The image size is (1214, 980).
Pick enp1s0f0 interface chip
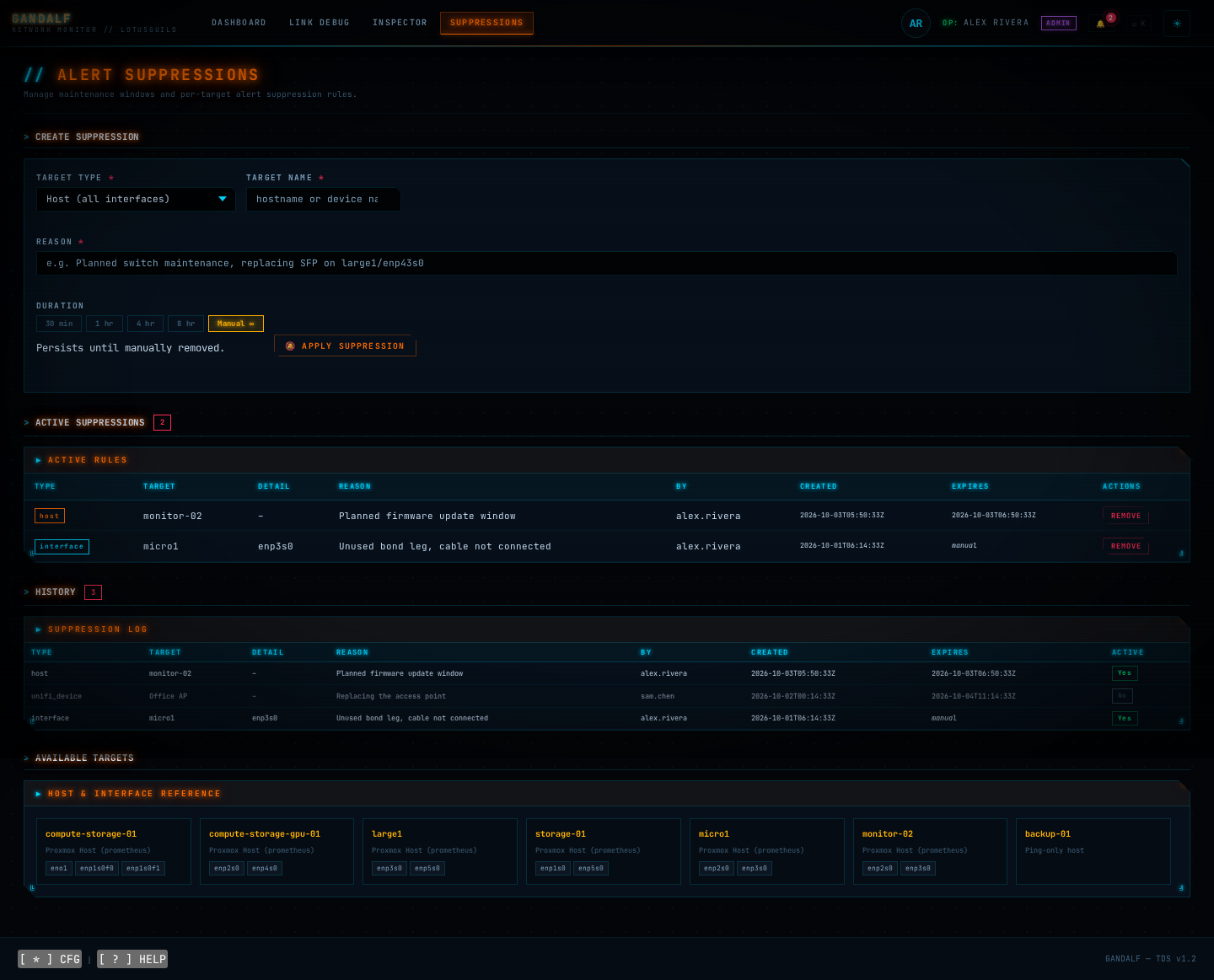coord(97,868)
